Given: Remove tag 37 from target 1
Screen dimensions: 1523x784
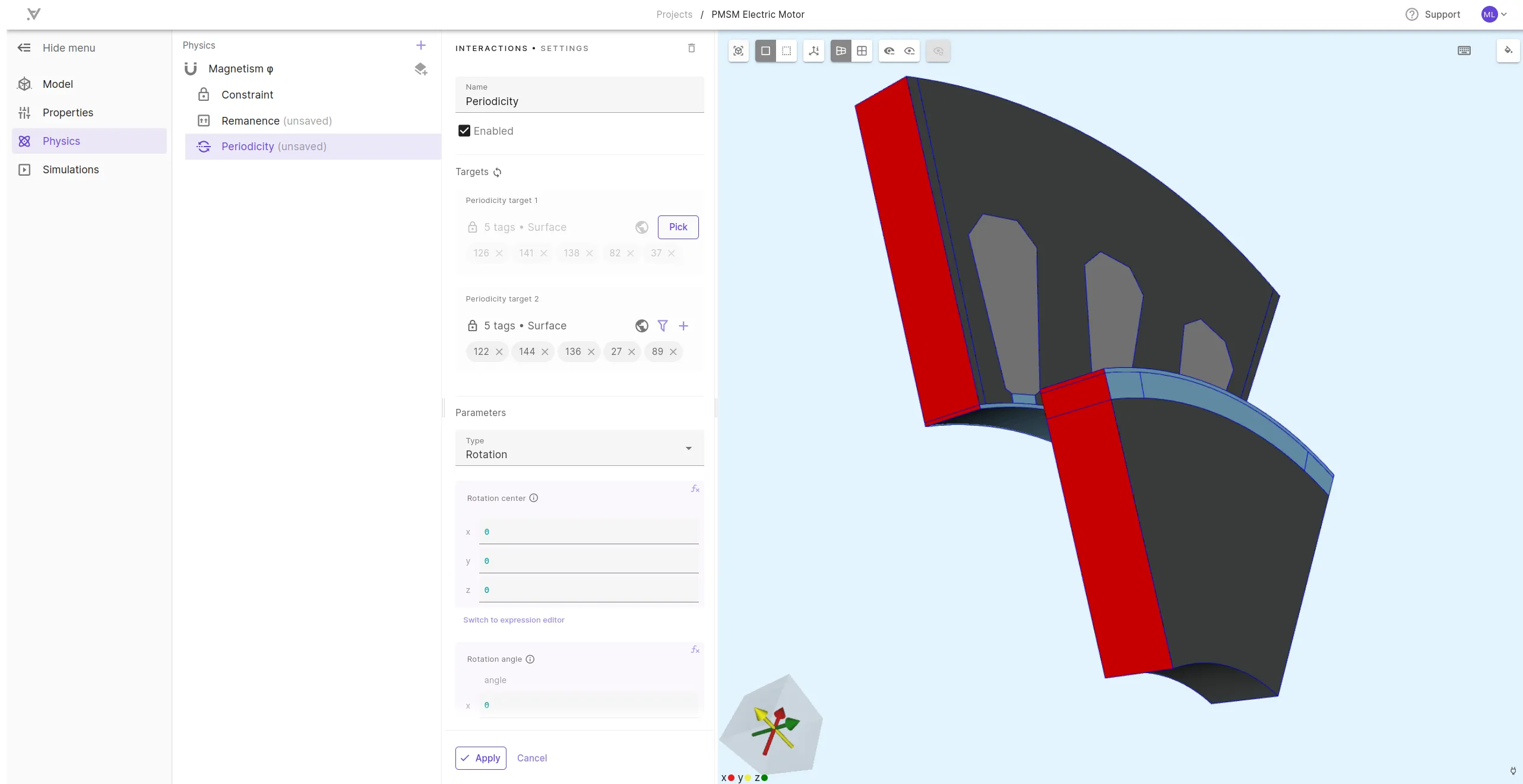Looking at the screenshot, I should [x=672, y=253].
